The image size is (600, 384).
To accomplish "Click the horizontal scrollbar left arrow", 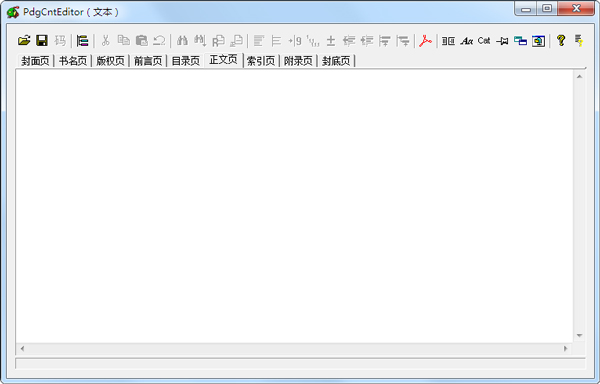I will [x=22, y=348].
